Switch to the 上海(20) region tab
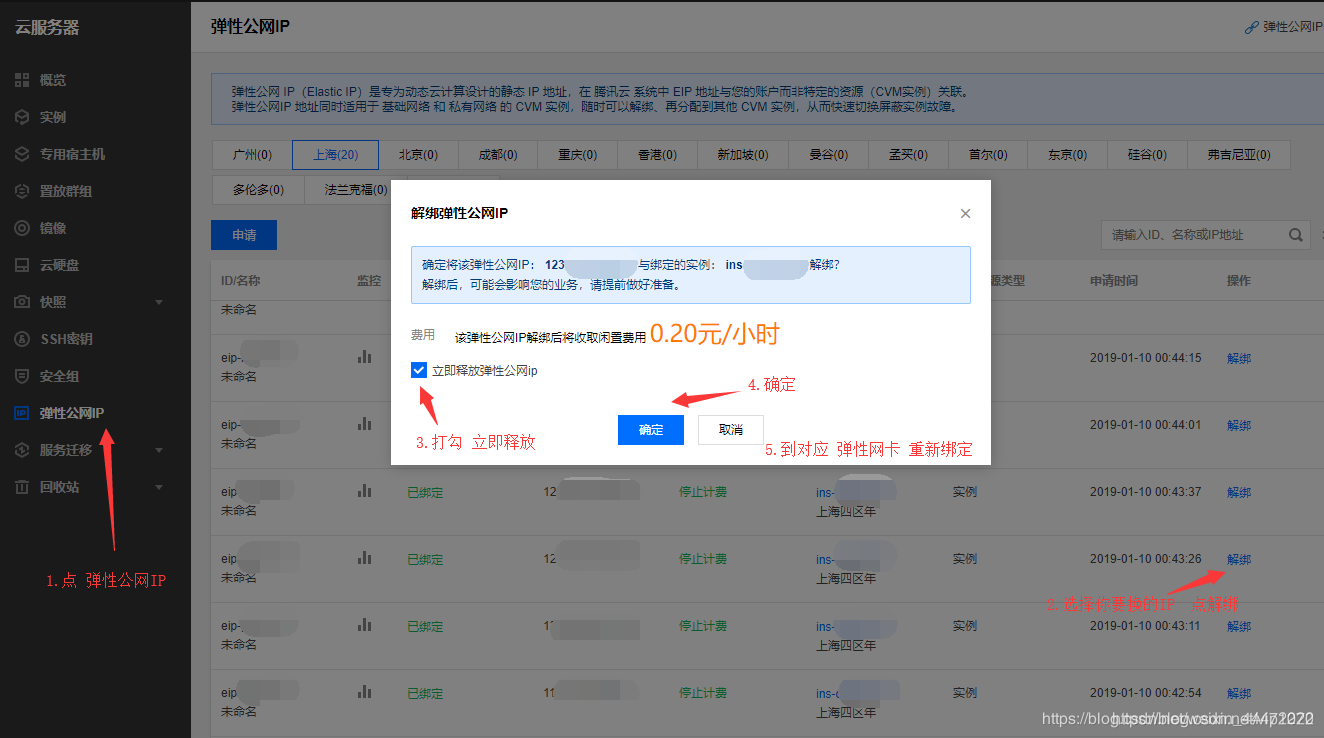 coord(335,155)
